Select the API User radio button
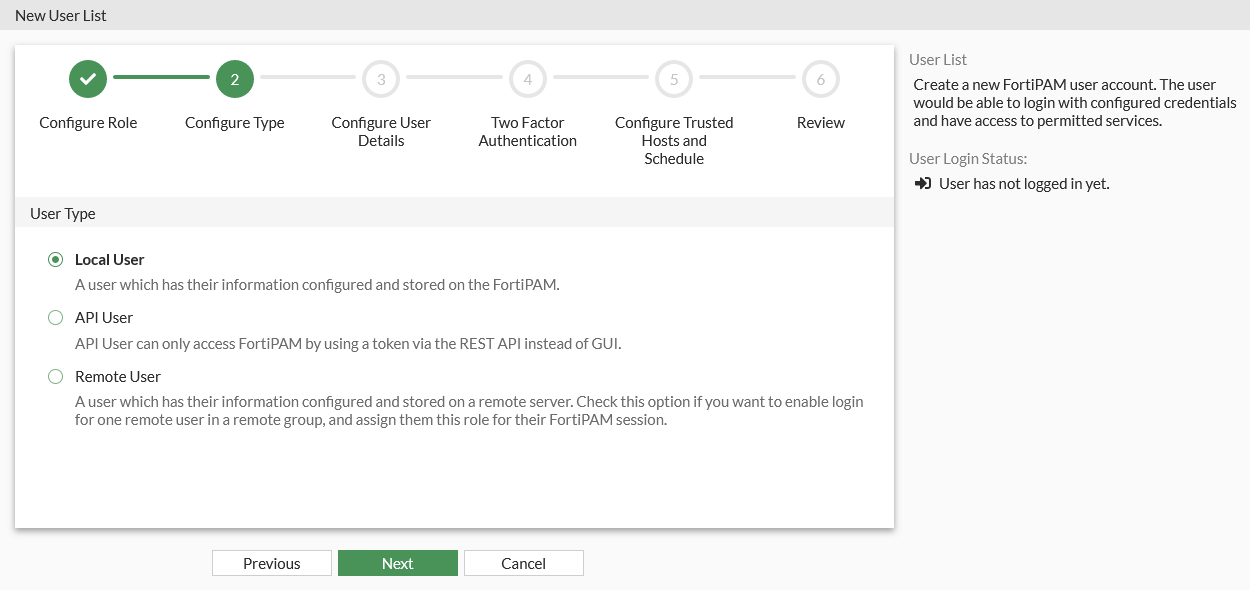Viewport: 1250px width, 590px height. point(56,317)
